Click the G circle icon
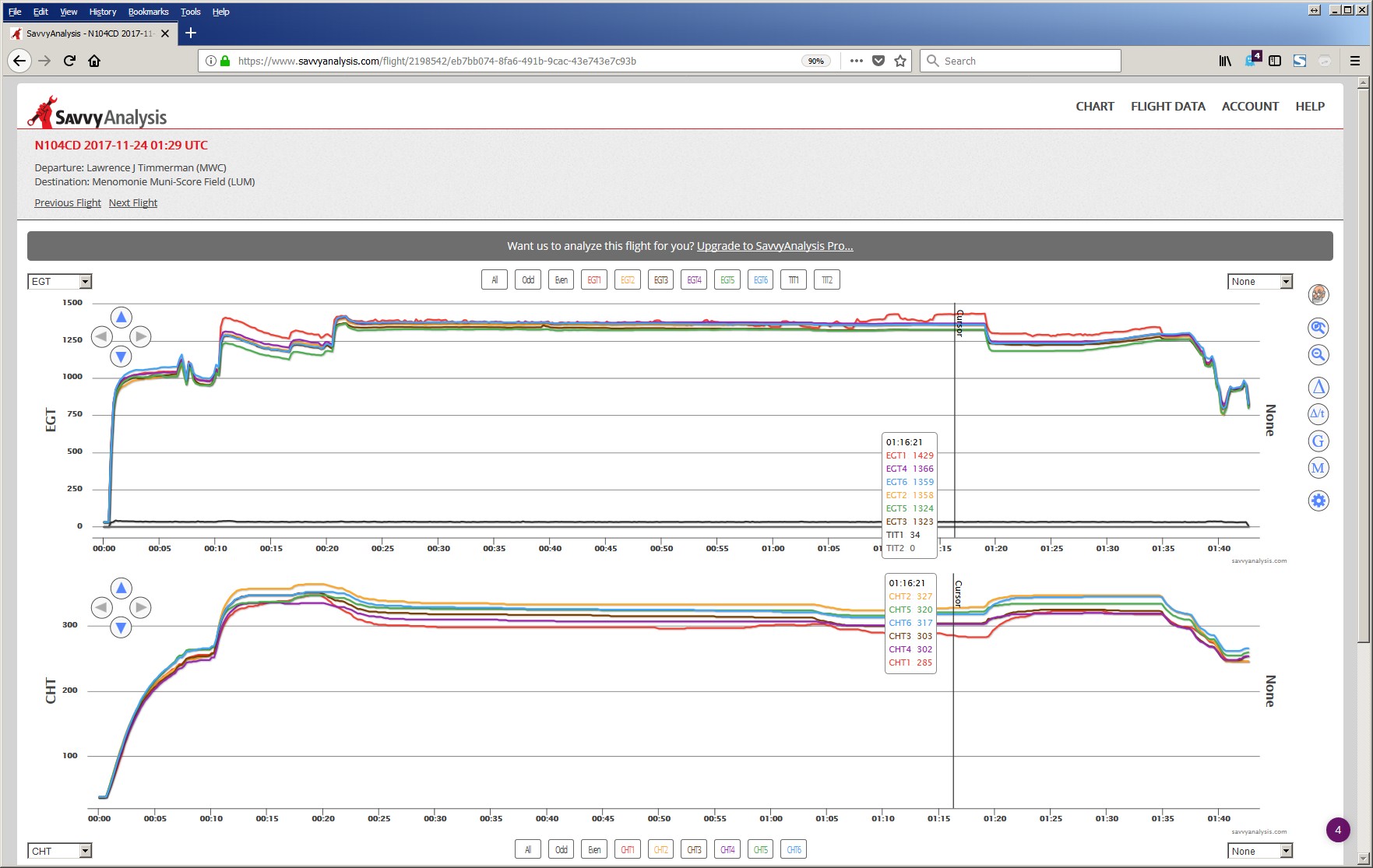 [1318, 441]
